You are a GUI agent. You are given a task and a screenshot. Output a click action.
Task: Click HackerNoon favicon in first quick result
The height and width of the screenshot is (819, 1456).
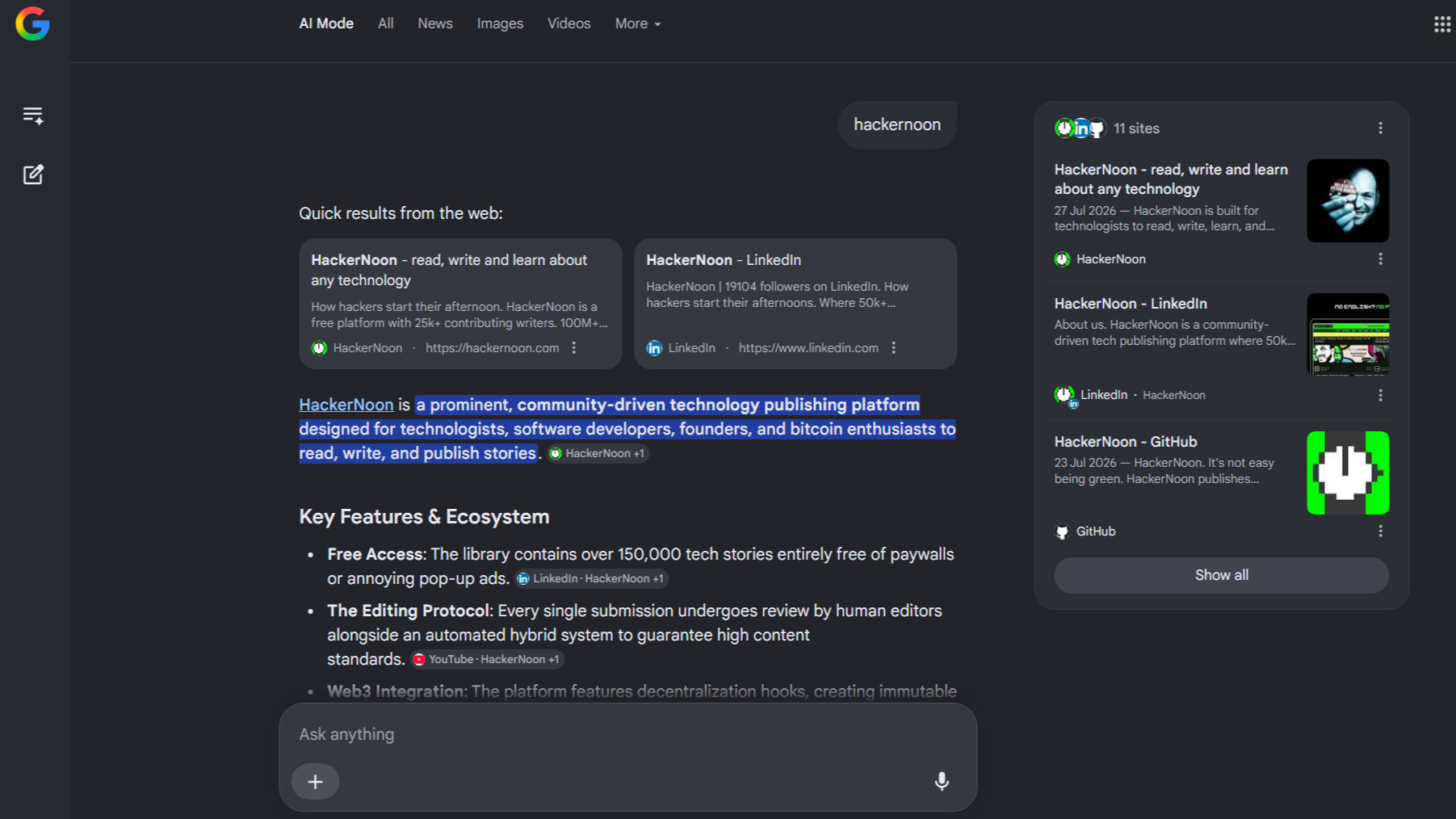coord(319,348)
